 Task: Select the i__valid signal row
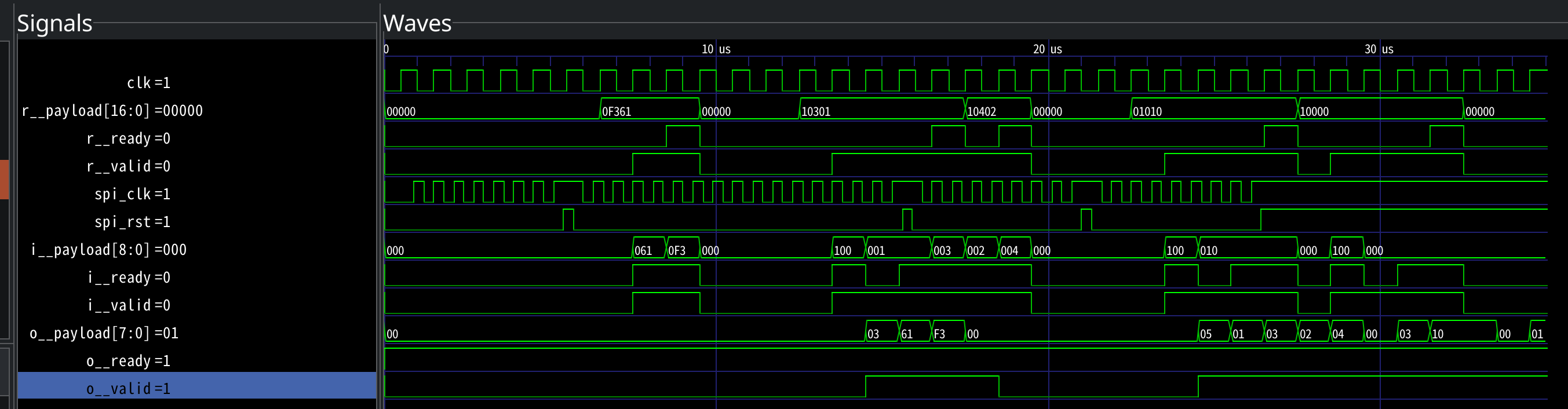129,305
